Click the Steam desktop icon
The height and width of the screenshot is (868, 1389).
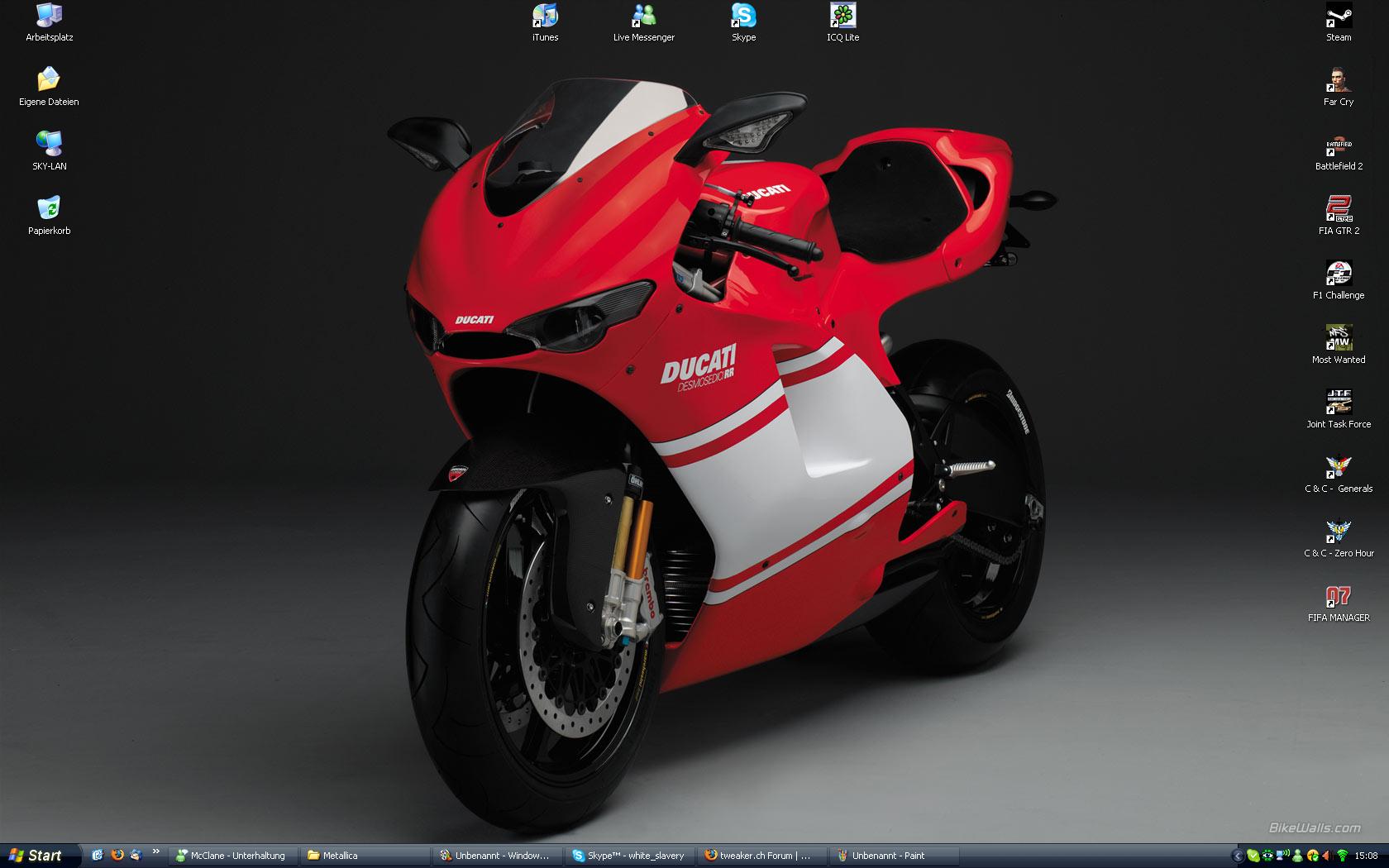tap(1339, 17)
